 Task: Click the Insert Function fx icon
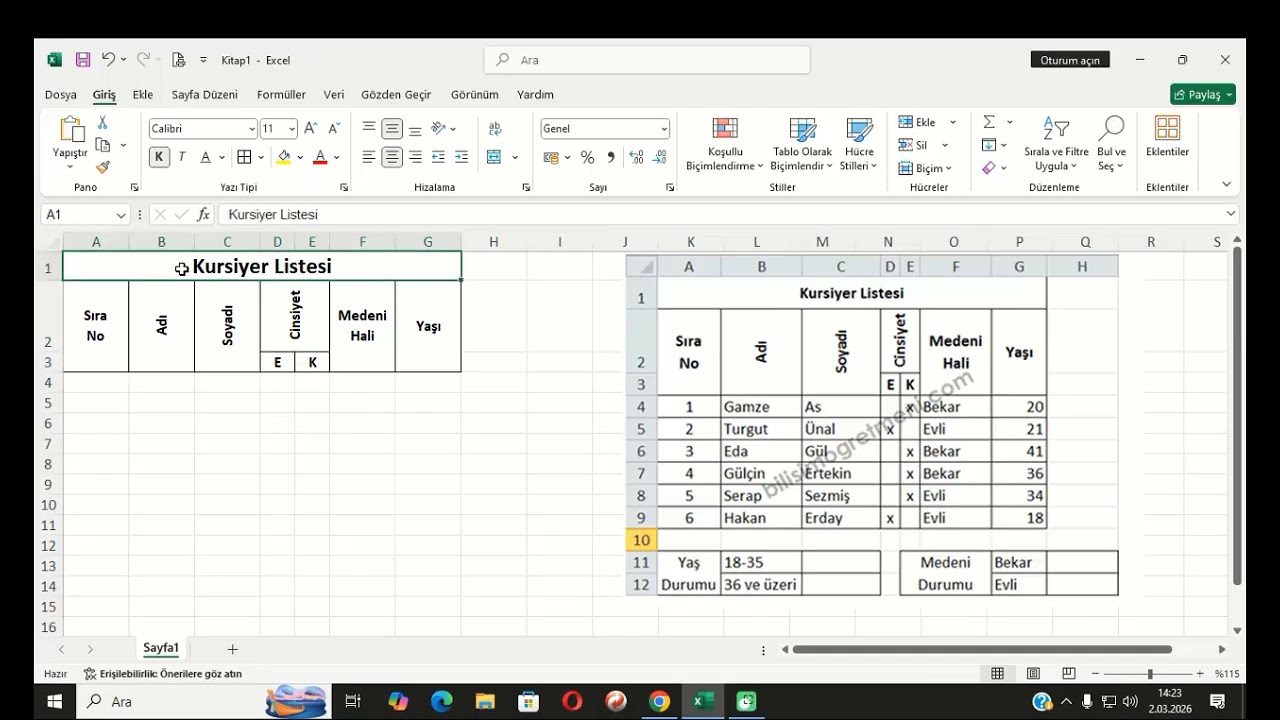(x=203, y=214)
